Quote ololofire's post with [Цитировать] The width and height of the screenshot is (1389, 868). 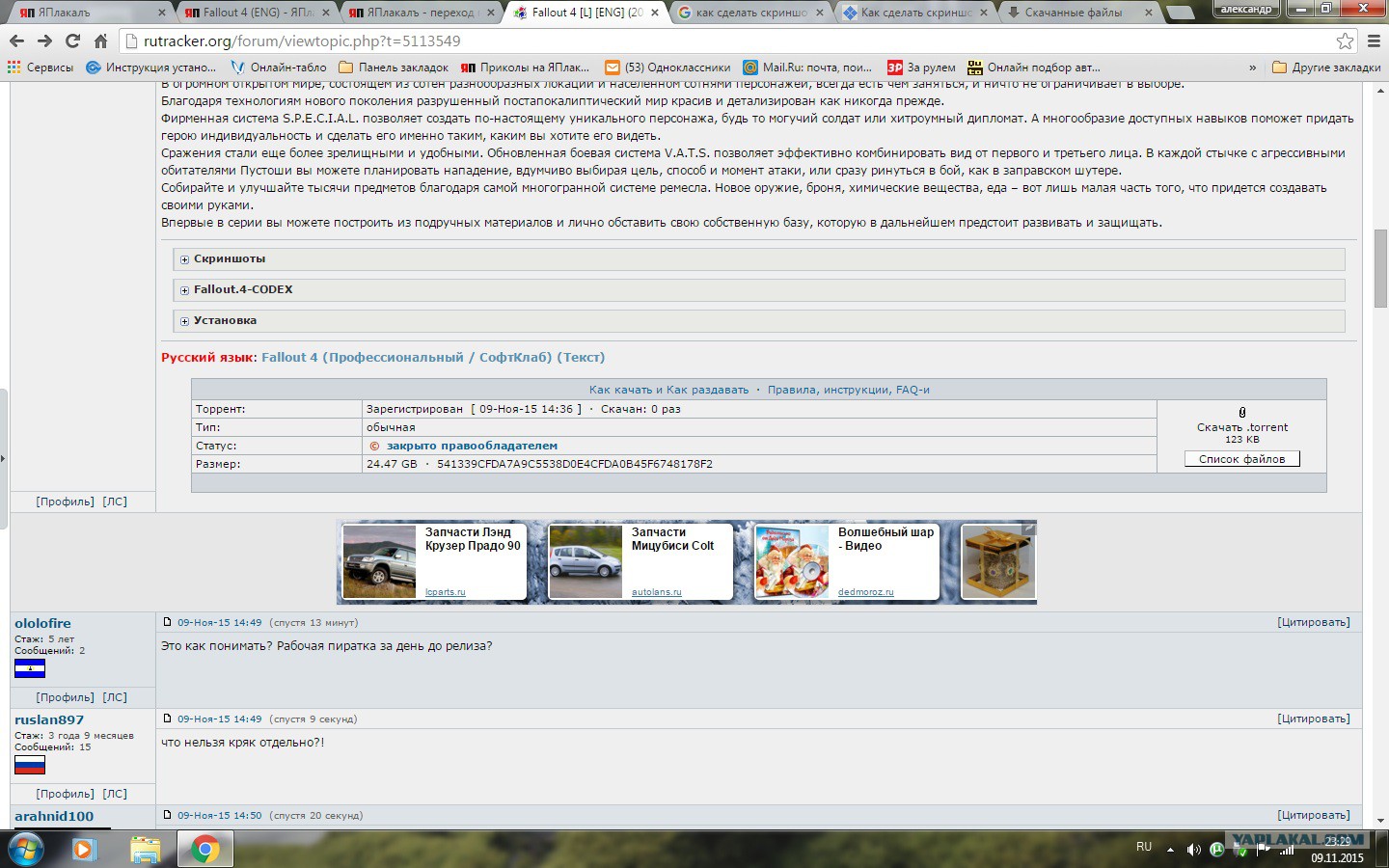coord(1314,622)
